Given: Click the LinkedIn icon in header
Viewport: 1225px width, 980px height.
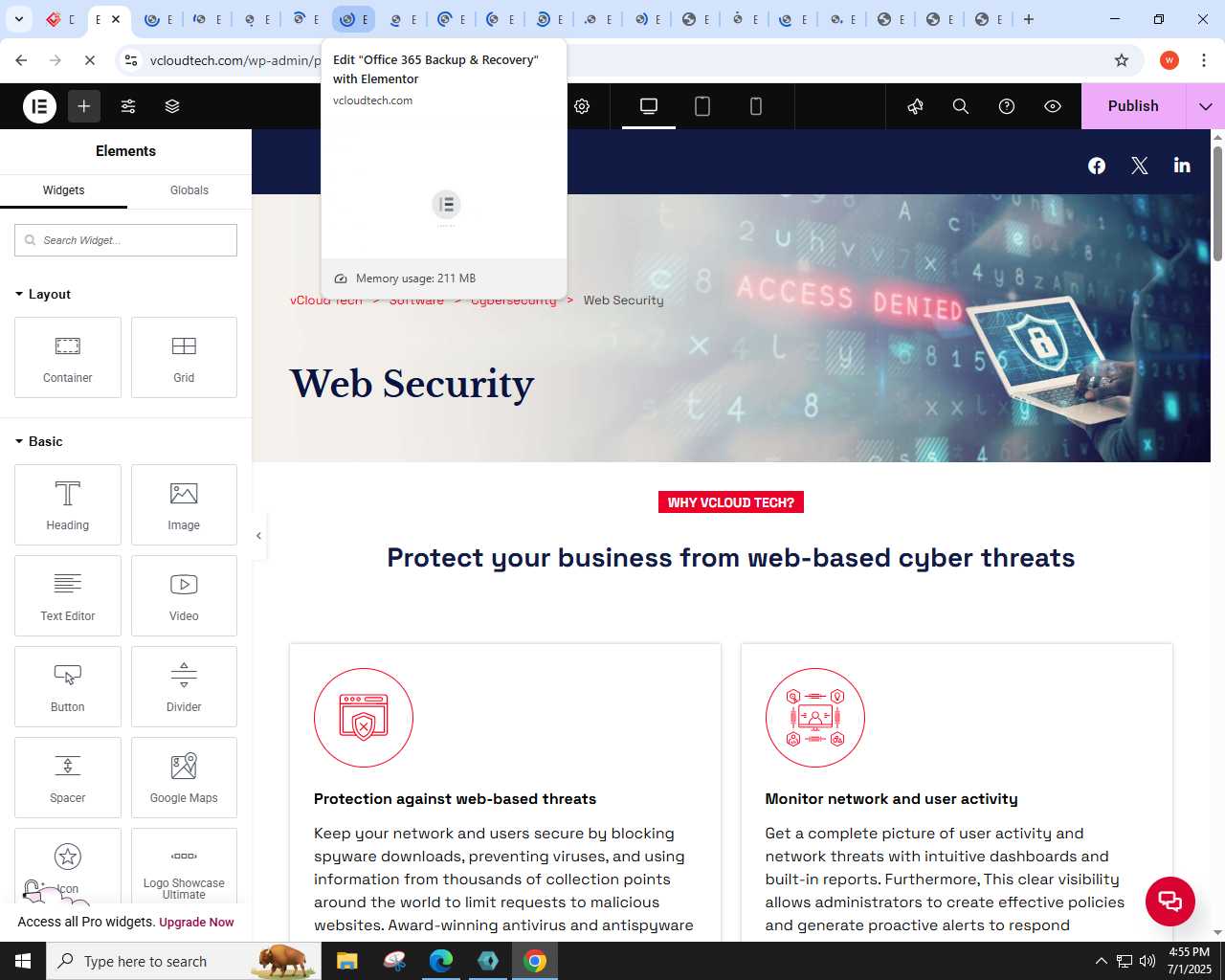Looking at the screenshot, I should coord(1182,166).
